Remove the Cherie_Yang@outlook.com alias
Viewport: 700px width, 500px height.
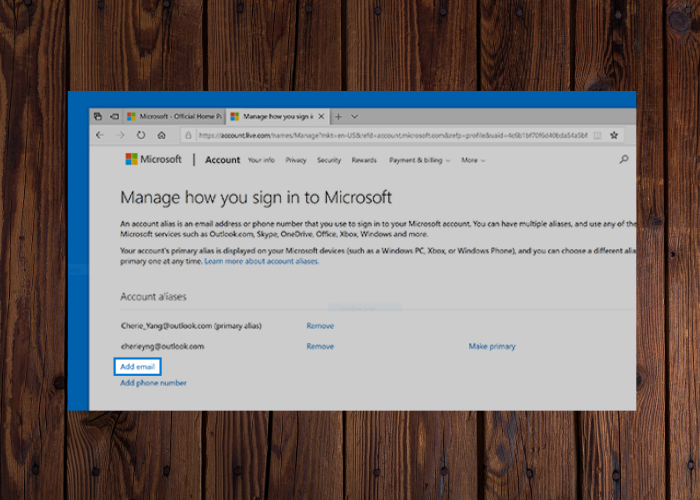[320, 326]
